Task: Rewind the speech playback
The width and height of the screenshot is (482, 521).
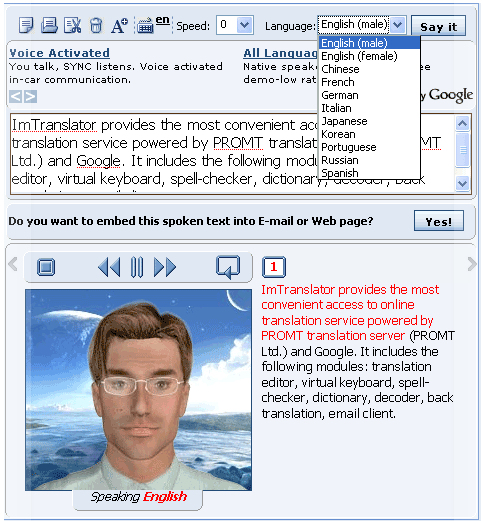Action: (109, 267)
